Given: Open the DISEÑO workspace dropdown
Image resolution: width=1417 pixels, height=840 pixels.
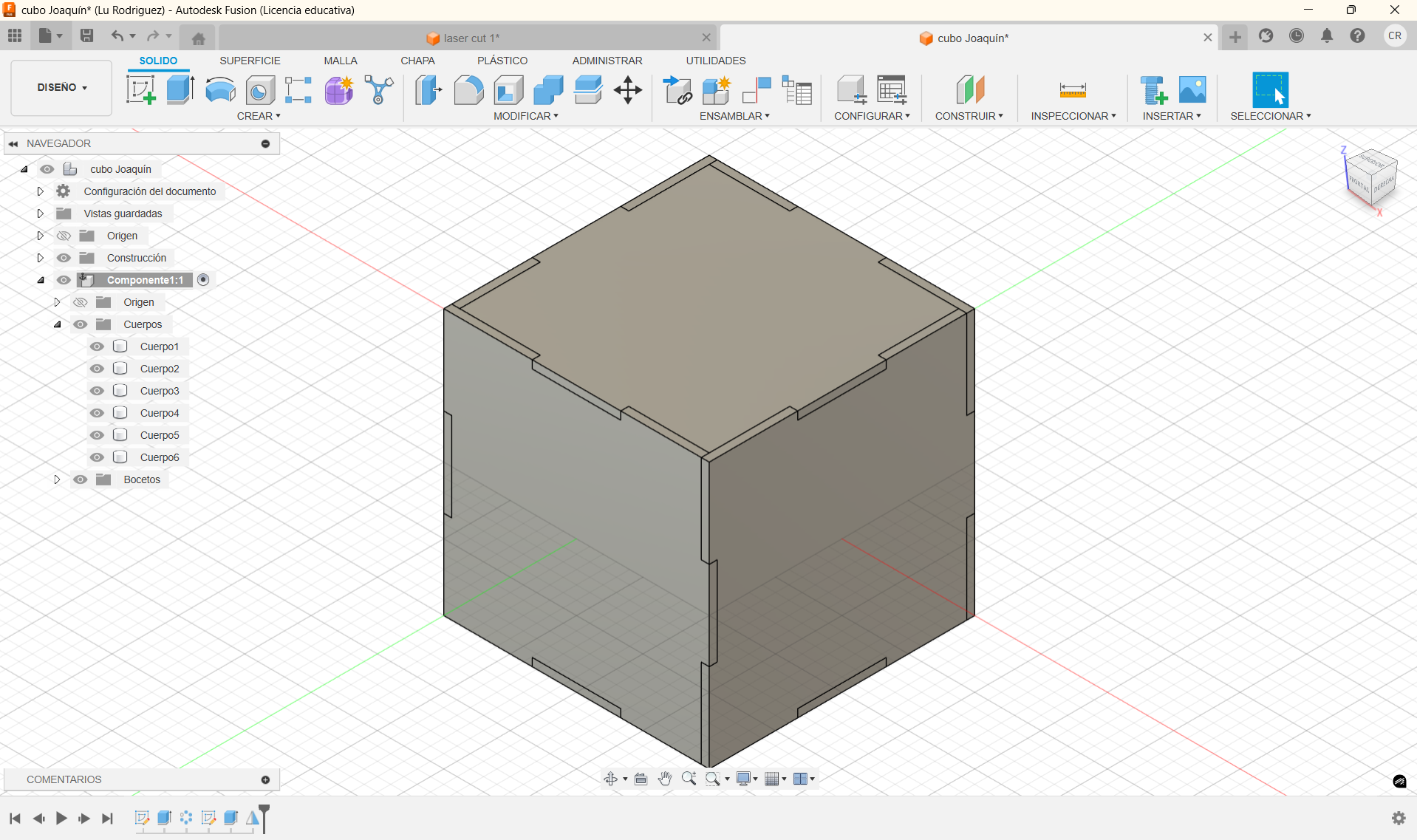Looking at the screenshot, I should point(62,88).
